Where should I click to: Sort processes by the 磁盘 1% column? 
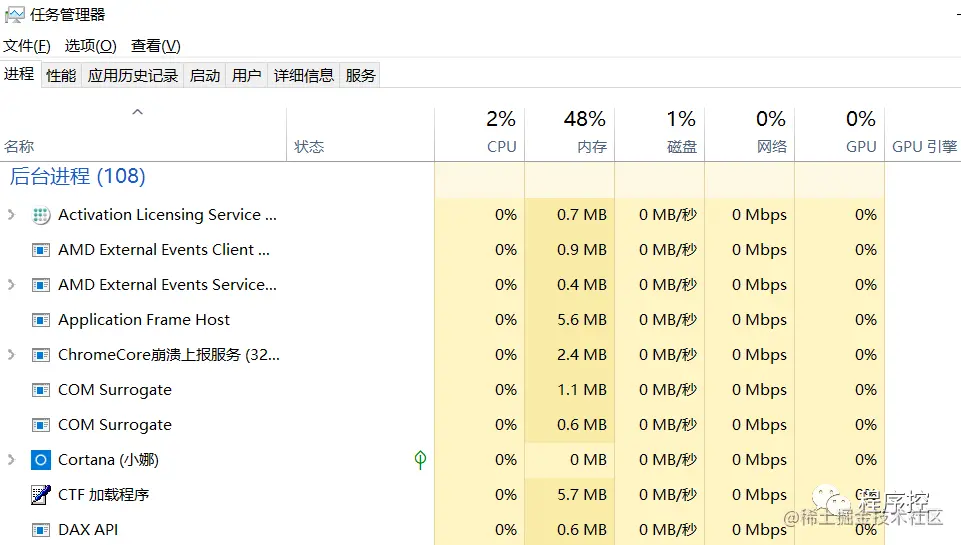click(659, 135)
